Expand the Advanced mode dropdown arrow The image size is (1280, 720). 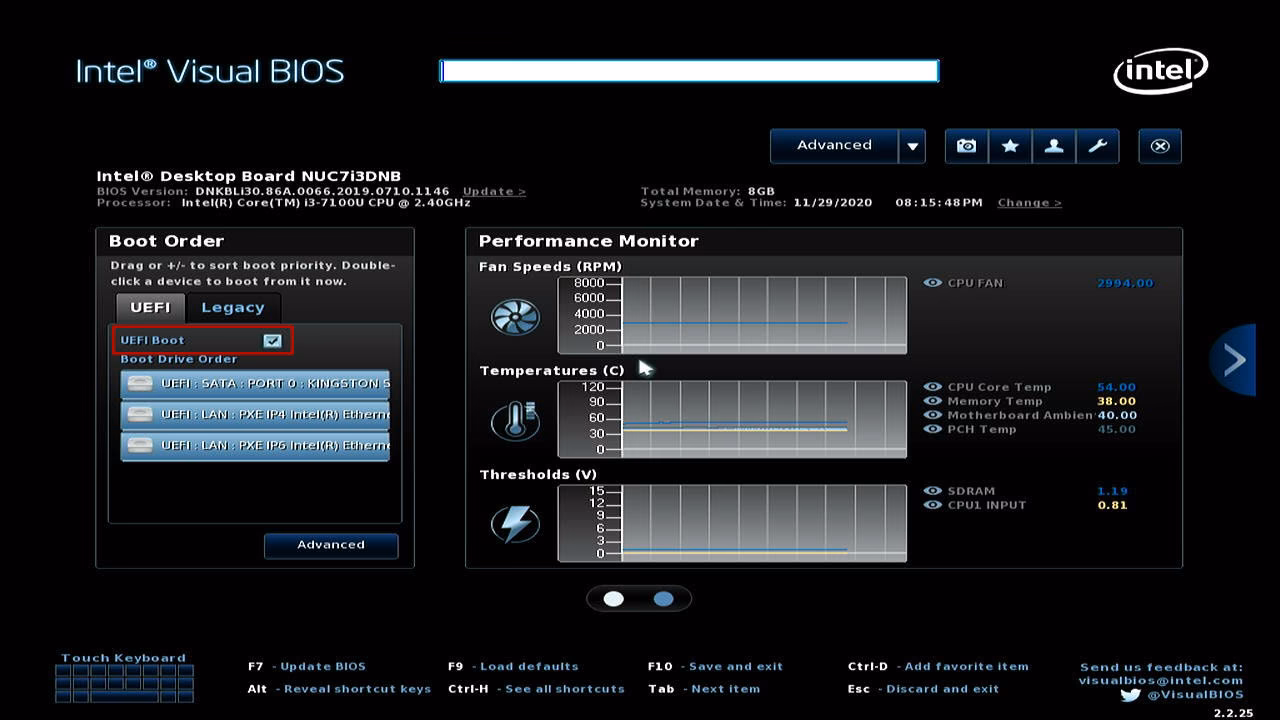tap(912, 145)
